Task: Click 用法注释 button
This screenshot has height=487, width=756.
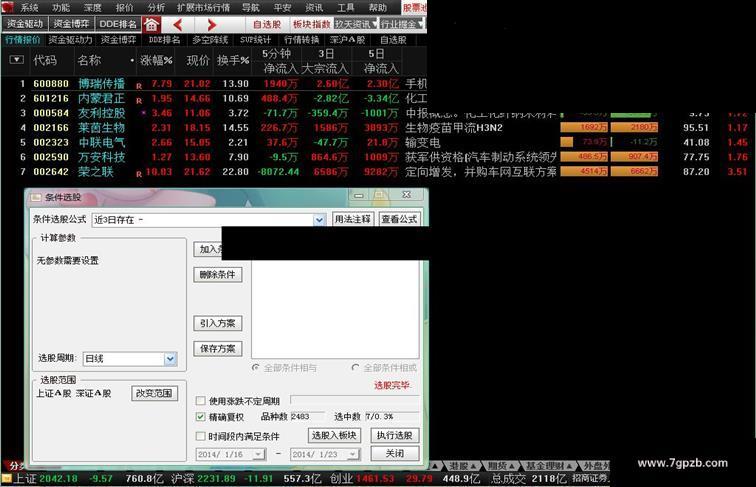Action: [x=353, y=219]
